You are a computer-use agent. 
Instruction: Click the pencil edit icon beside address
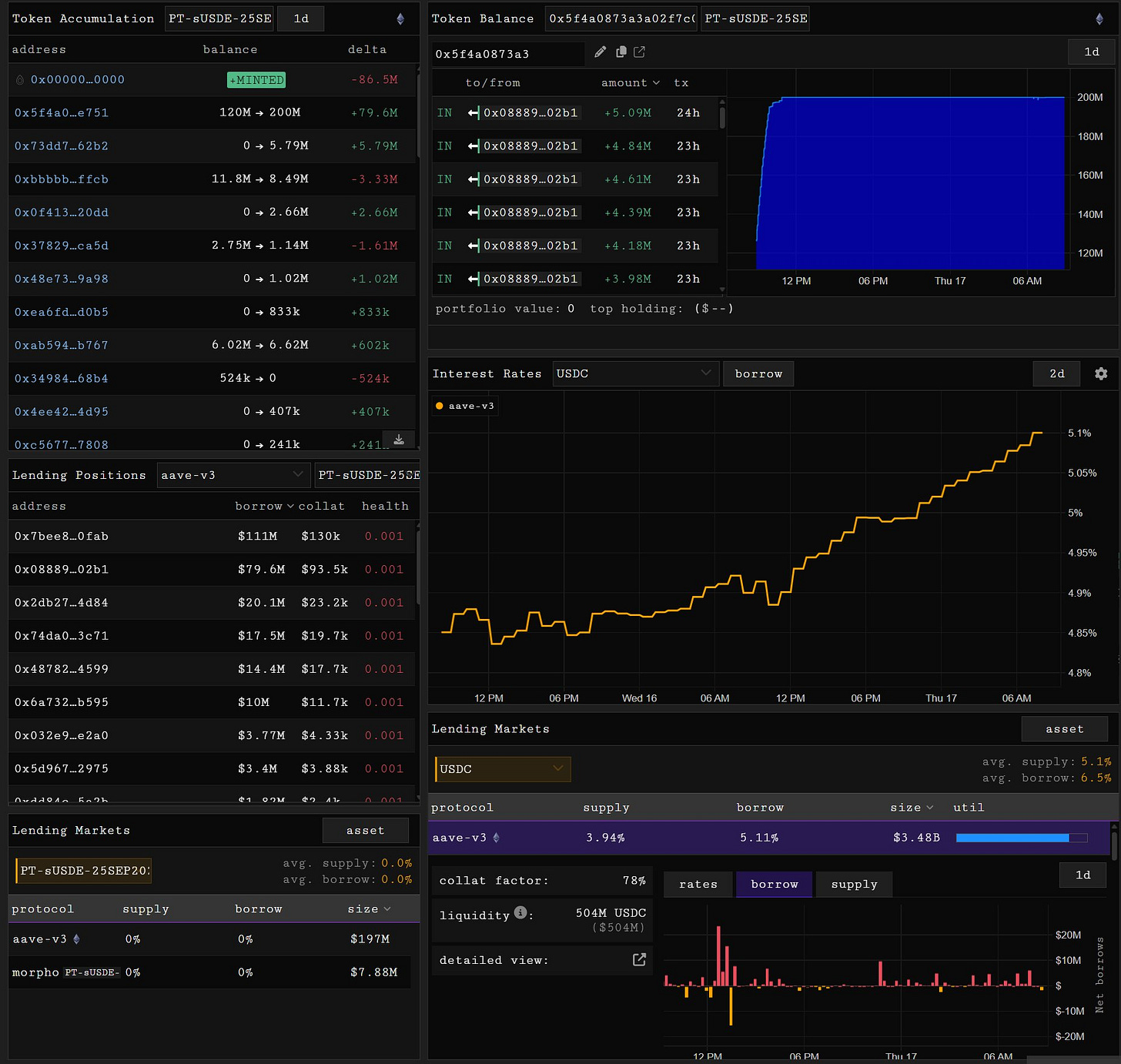(601, 52)
